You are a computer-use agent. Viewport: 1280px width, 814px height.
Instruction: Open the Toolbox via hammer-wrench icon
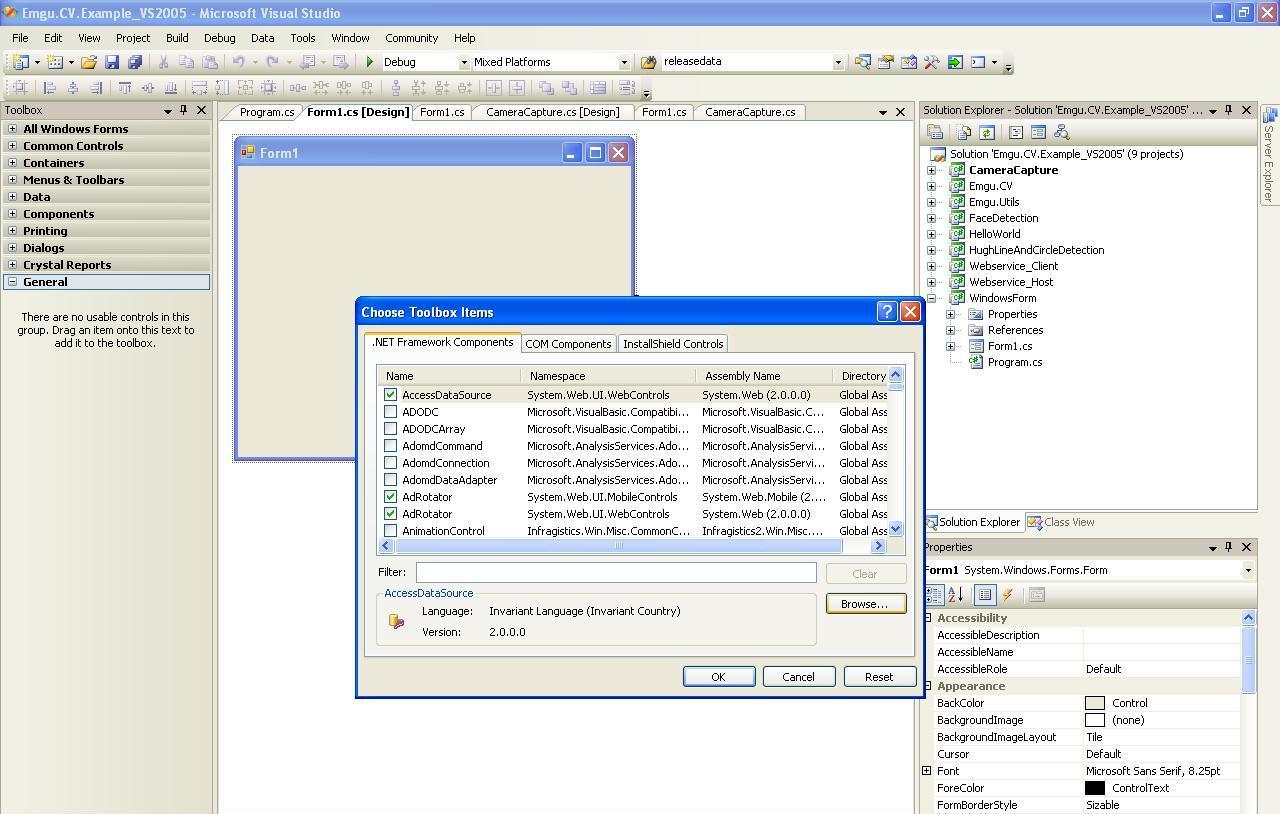click(932, 62)
